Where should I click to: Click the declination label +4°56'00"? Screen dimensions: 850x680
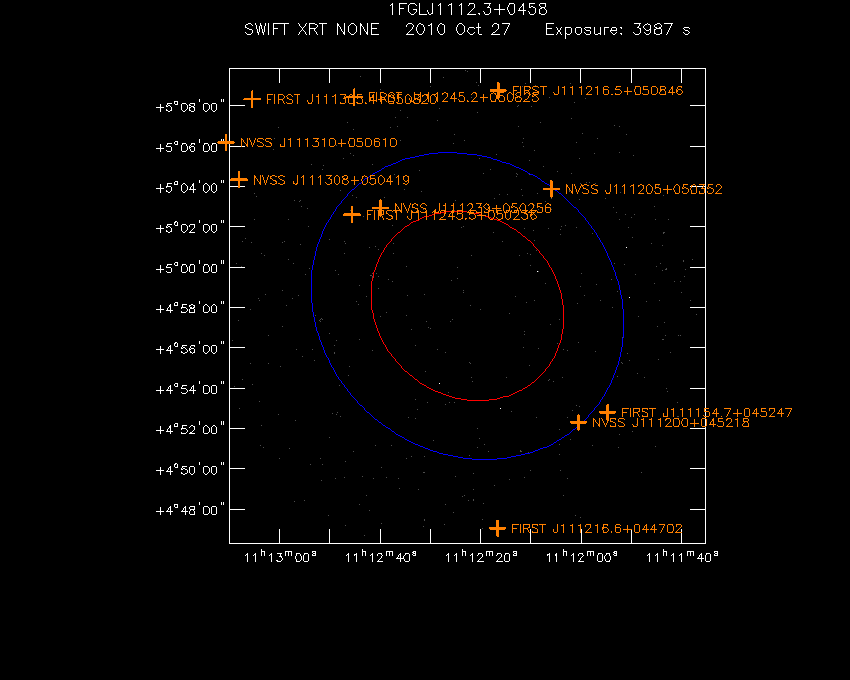tap(190, 349)
